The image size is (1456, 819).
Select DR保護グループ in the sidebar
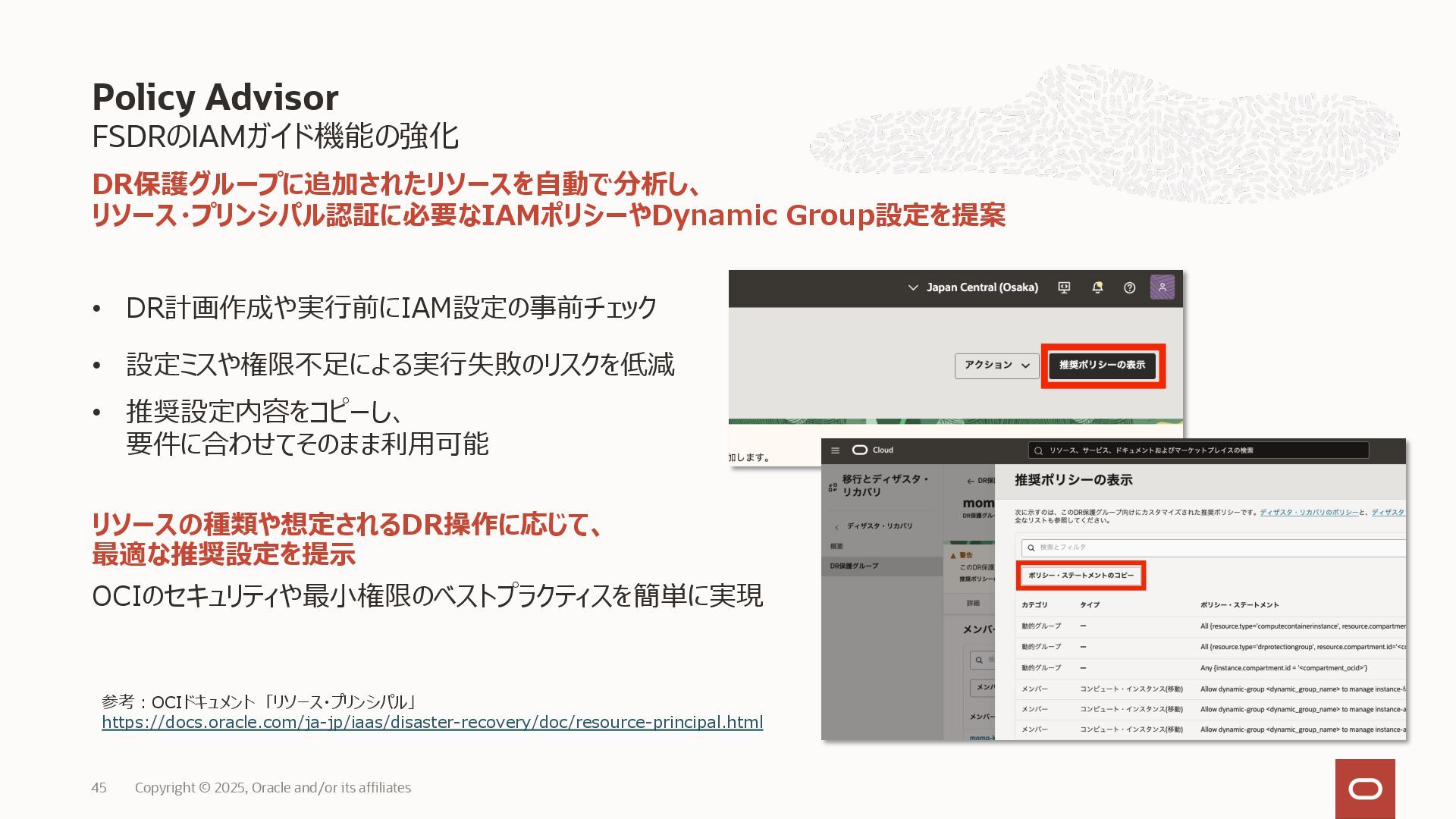click(x=854, y=566)
